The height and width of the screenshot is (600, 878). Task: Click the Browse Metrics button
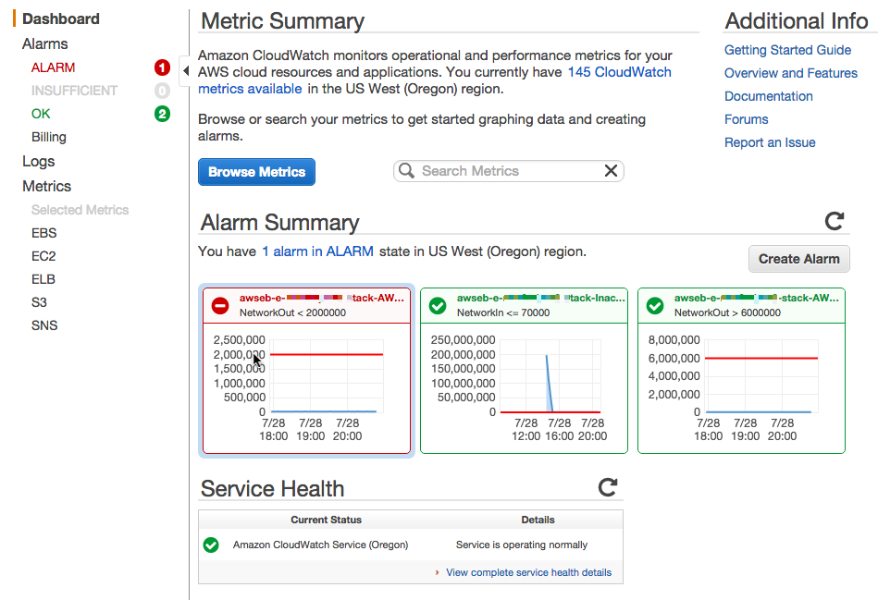tap(256, 172)
